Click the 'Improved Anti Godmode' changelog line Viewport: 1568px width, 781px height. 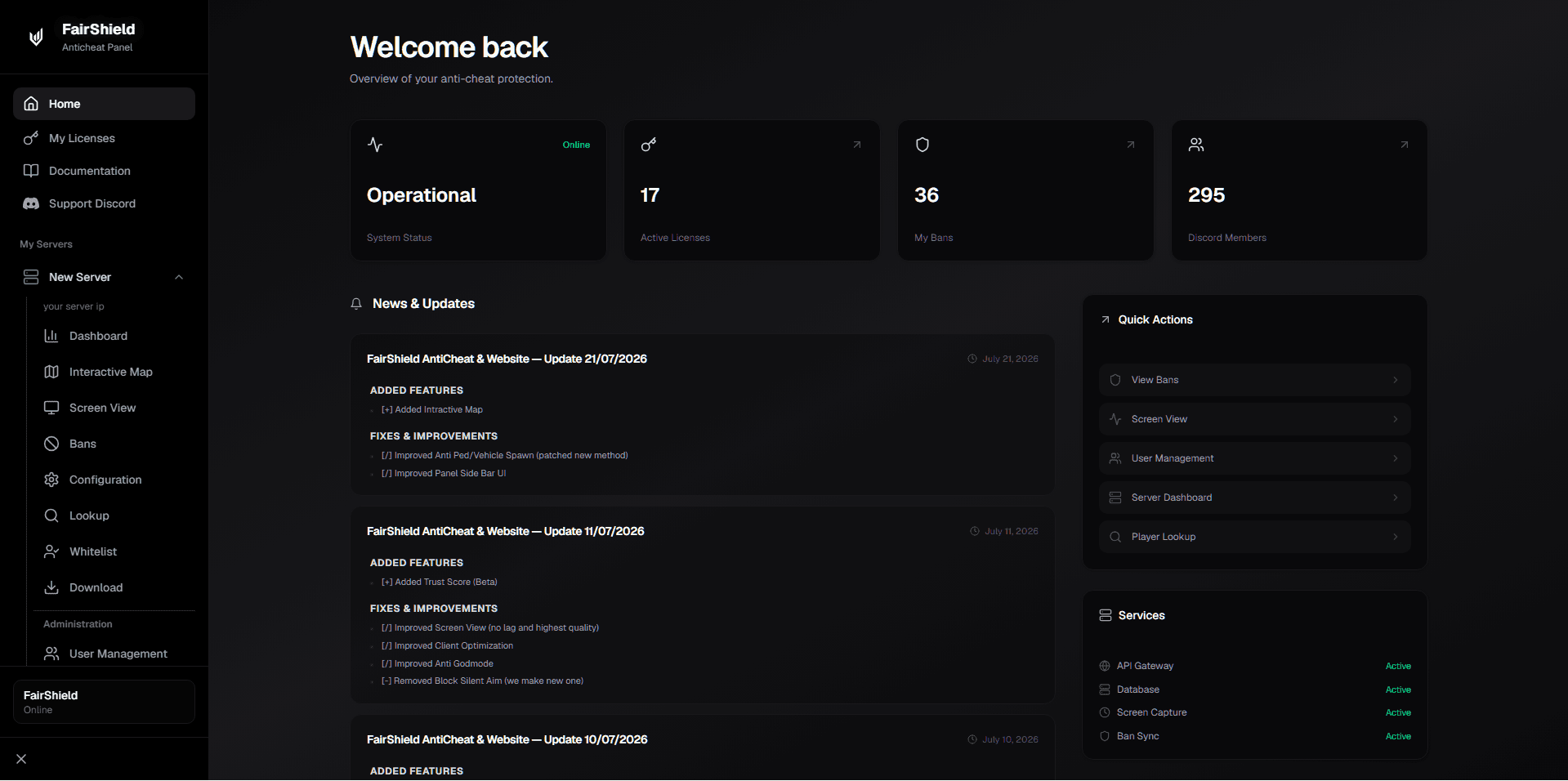pos(437,664)
